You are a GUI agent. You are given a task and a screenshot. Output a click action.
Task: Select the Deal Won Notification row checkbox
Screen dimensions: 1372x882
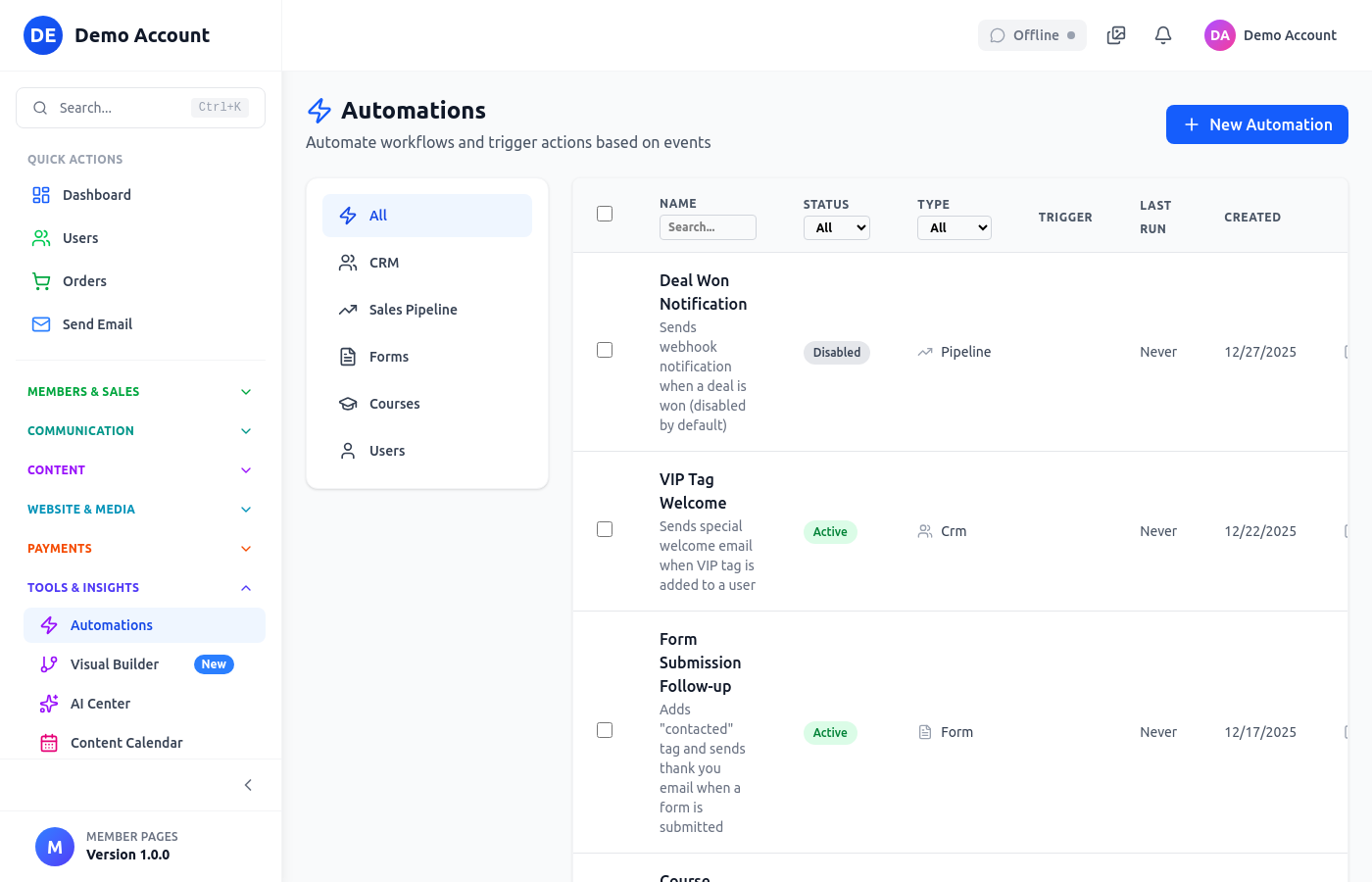(x=605, y=349)
